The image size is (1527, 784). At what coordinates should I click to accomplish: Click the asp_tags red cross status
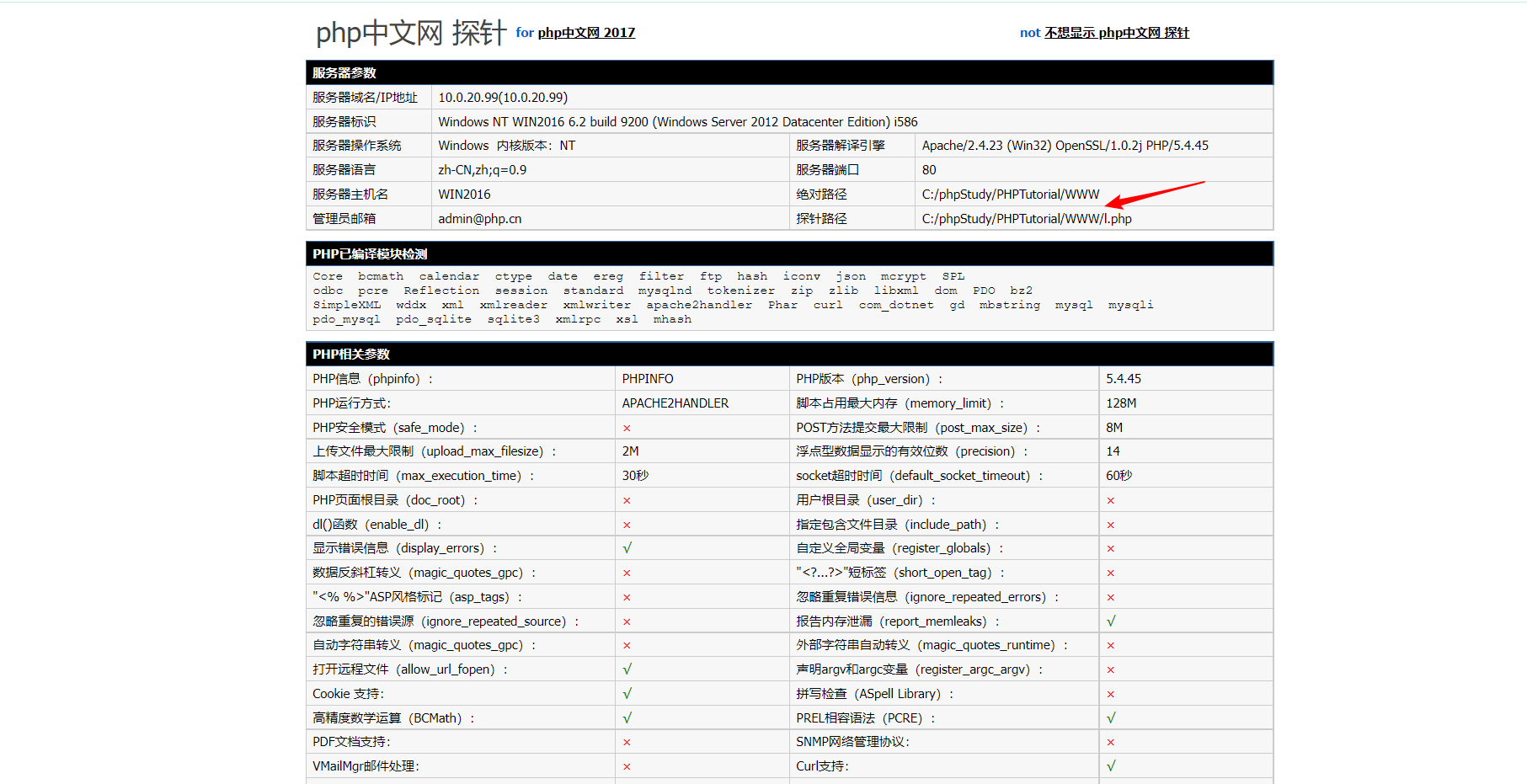[x=627, y=597]
